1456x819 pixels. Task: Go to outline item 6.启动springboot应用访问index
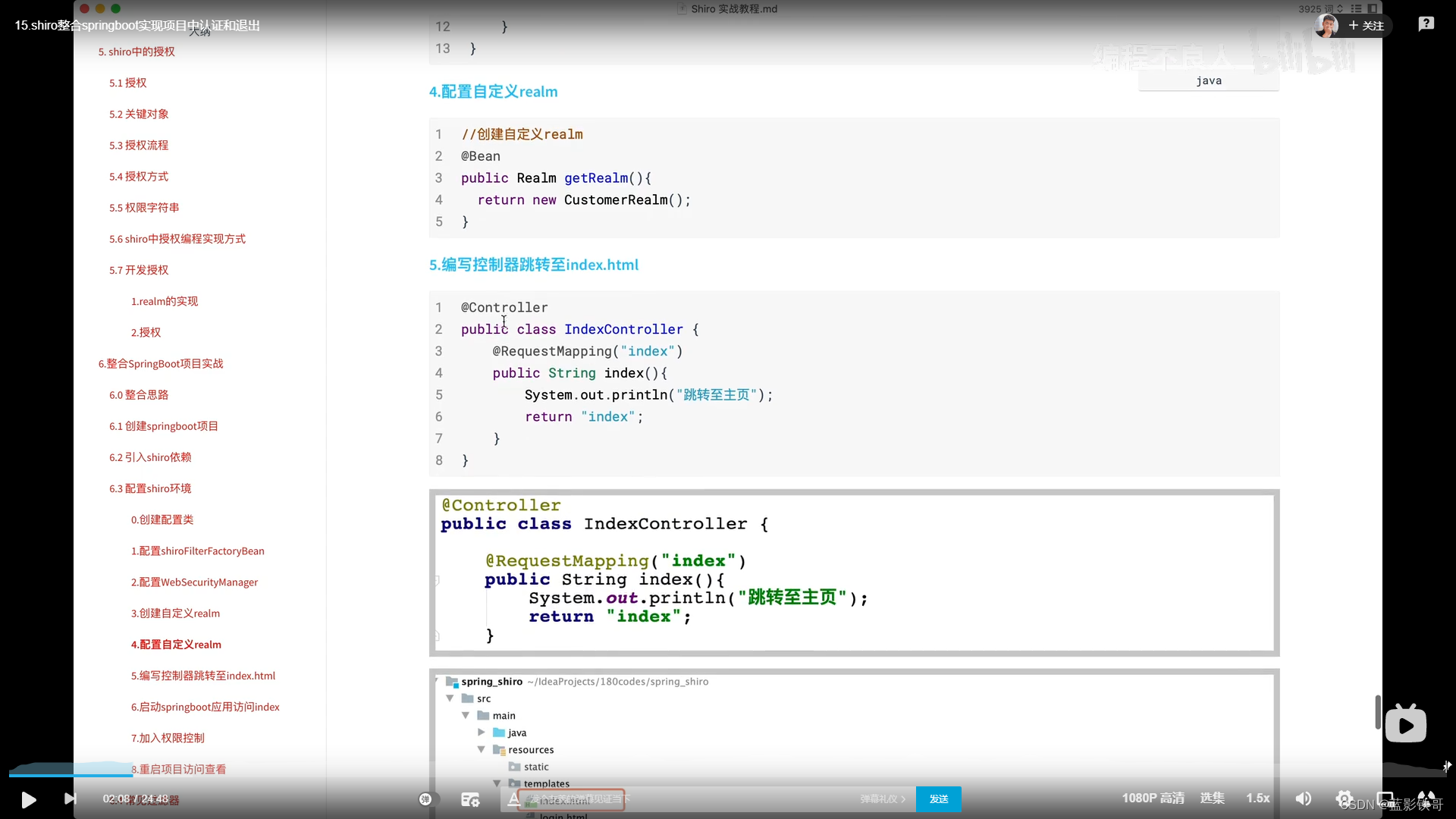(x=206, y=707)
